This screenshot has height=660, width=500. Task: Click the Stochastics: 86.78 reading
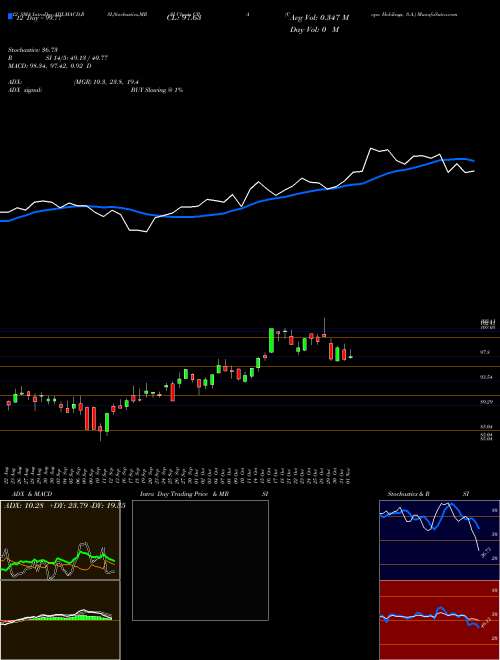tap(32, 50)
